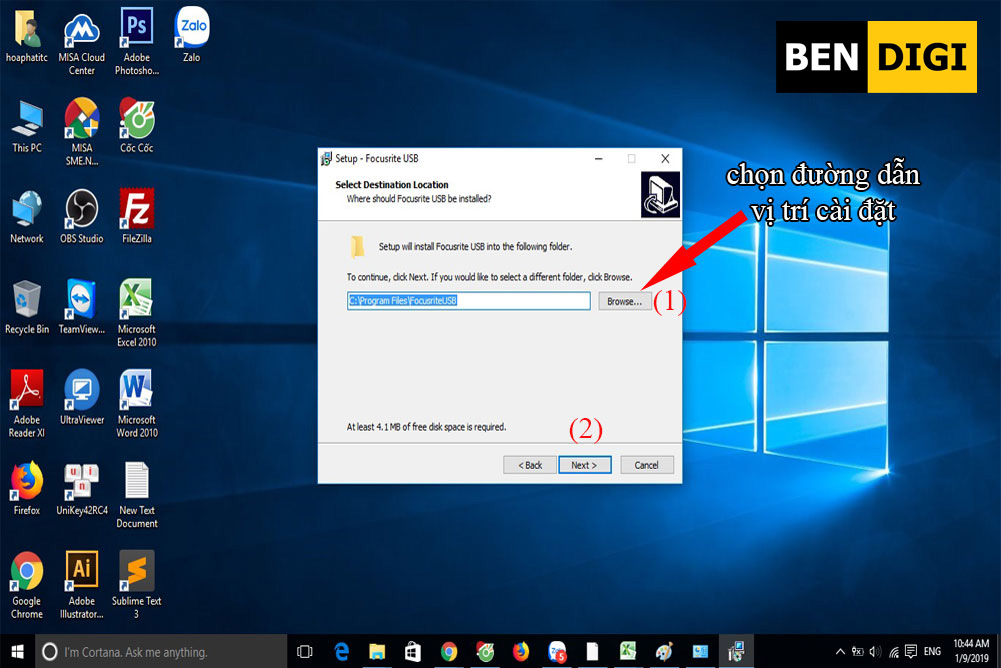
Task: Select the Recycle Bin icon
Action: click(x=27, y=308)
